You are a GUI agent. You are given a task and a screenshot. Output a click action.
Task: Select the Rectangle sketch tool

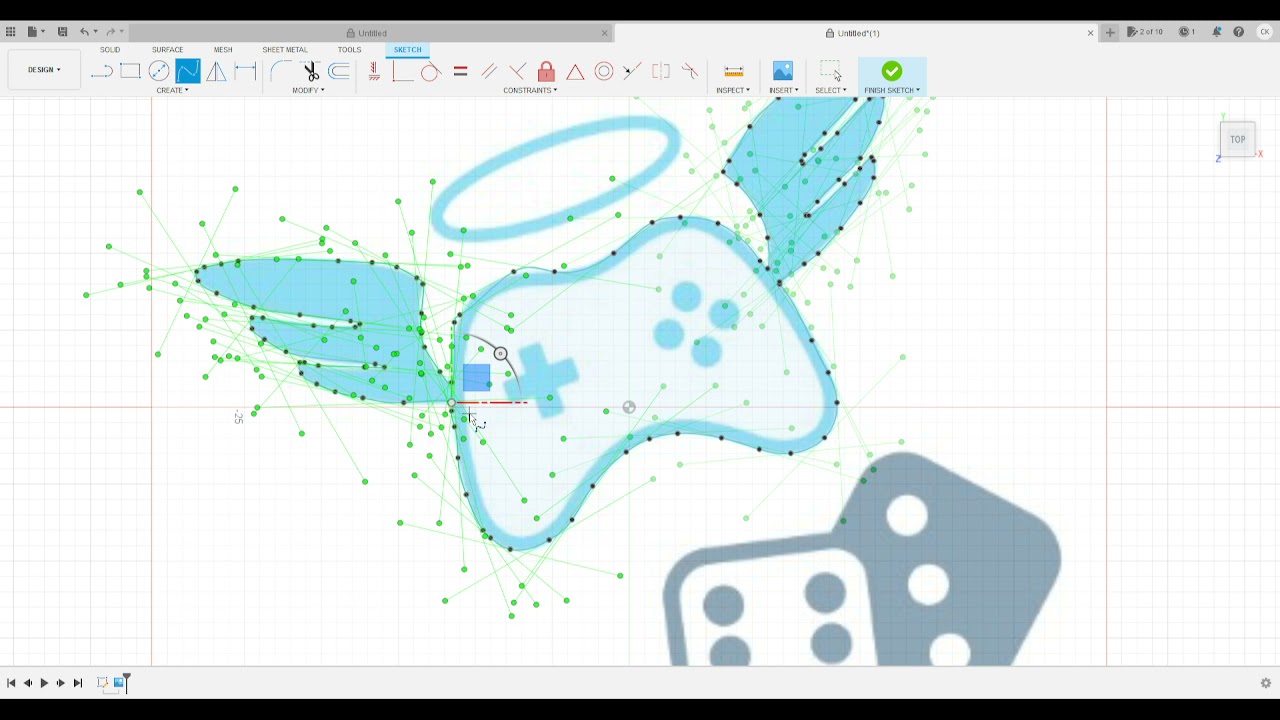[x=130, y=71]
